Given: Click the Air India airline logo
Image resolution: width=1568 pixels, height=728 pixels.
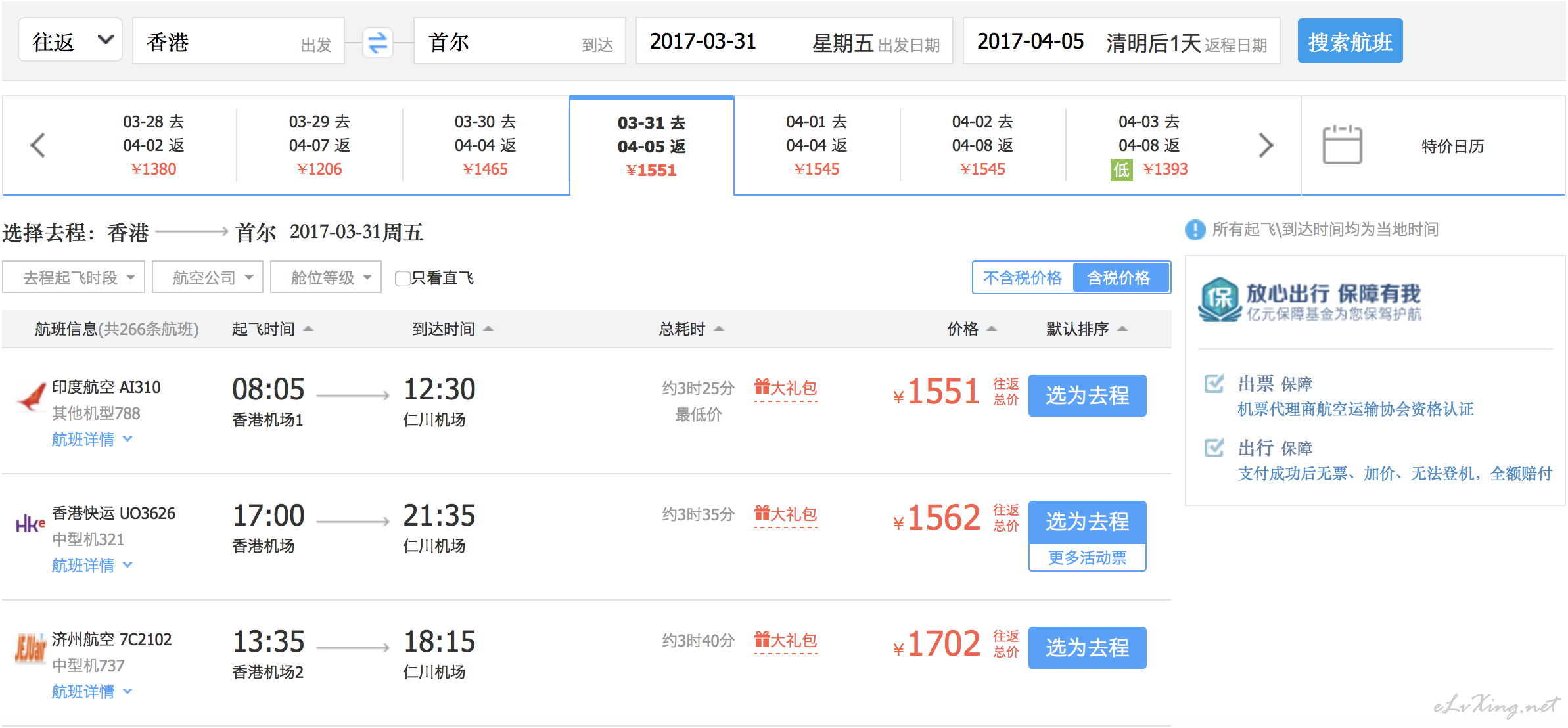Looking at the screenshot, I should click(31, 397).
